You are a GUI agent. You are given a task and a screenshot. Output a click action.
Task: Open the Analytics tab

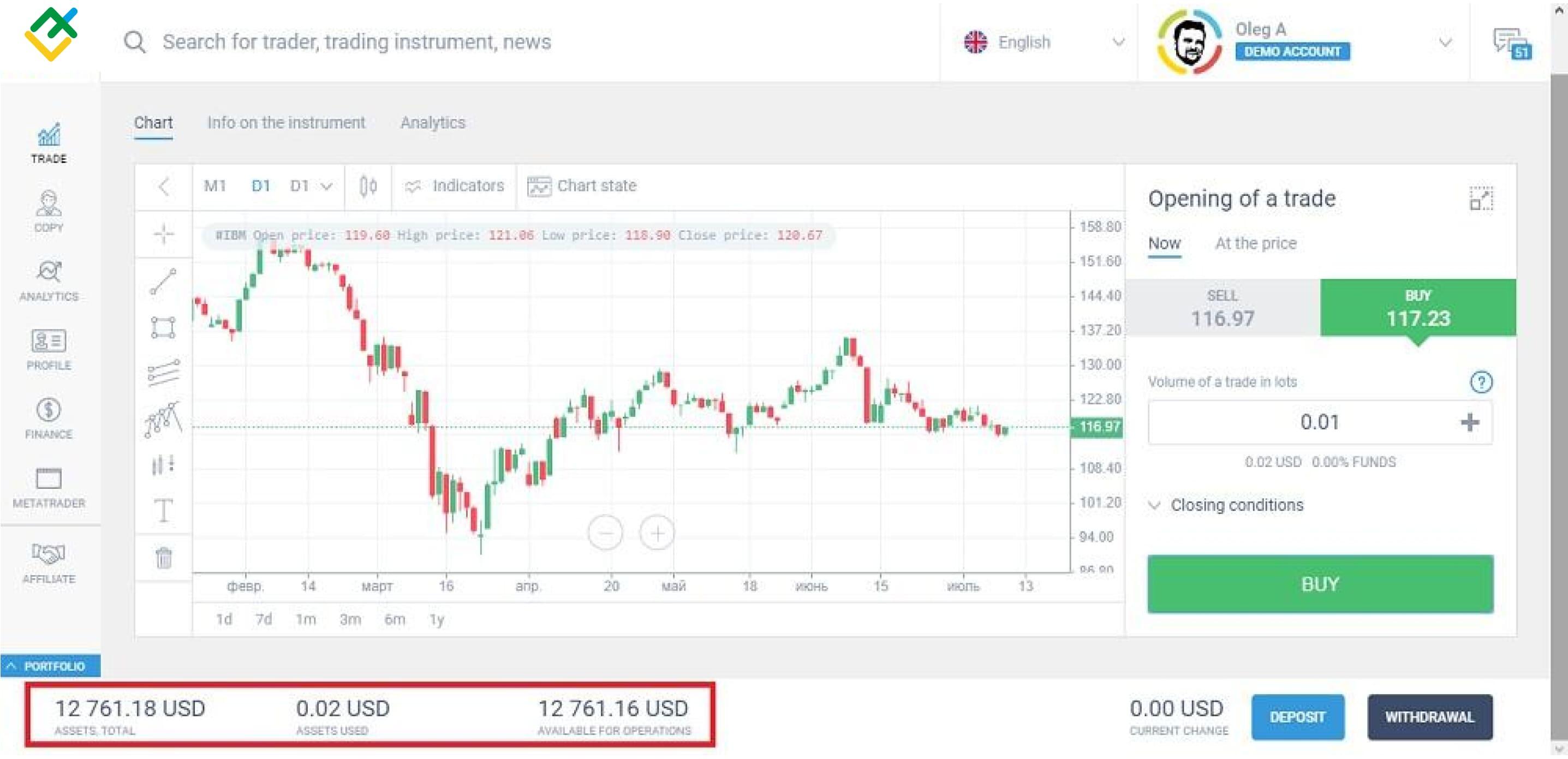432,122
